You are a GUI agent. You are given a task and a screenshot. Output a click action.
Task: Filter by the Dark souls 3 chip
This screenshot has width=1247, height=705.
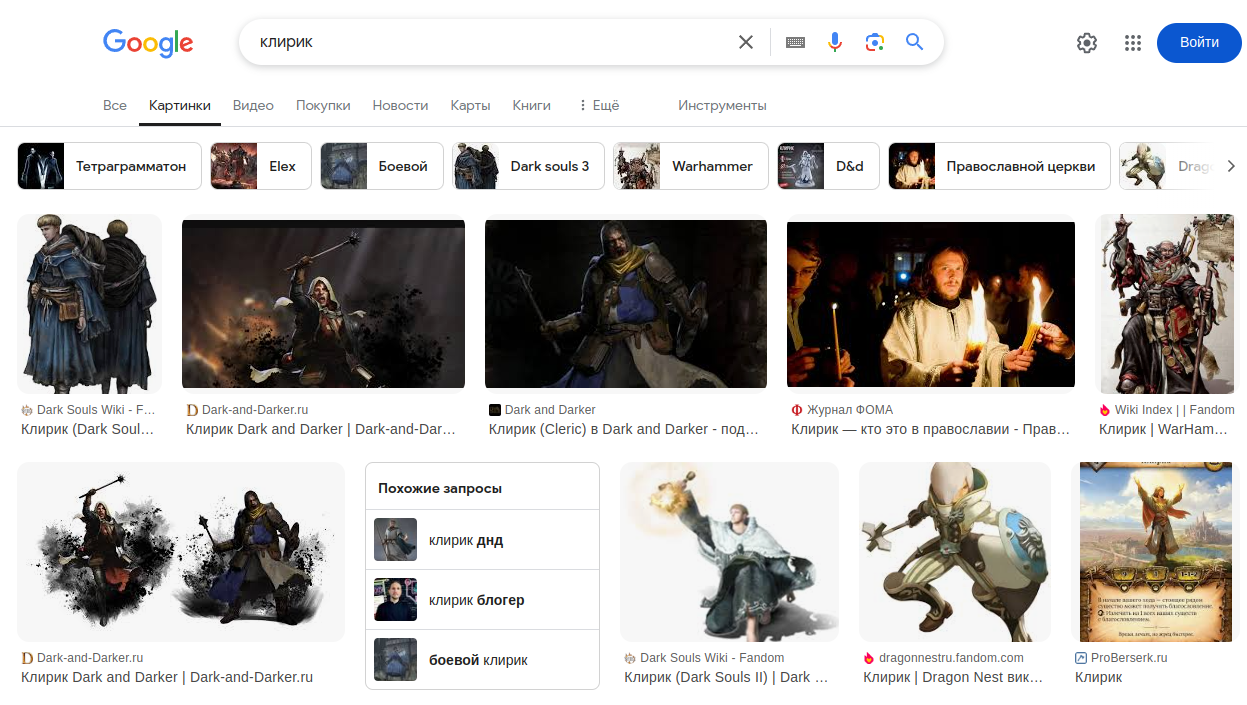tap(528, 166)
